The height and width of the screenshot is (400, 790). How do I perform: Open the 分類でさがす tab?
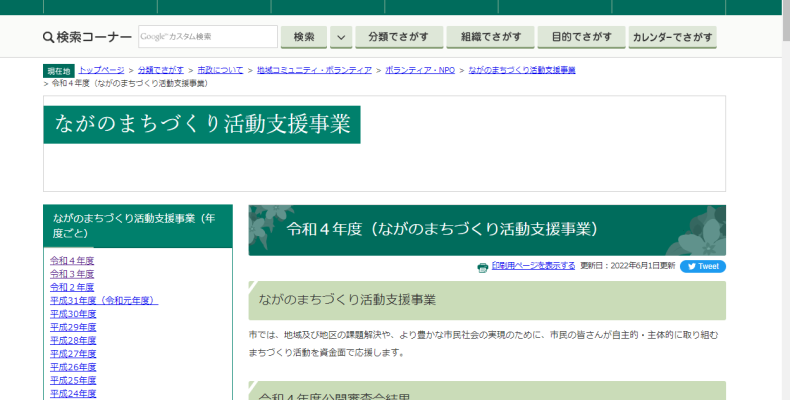click(398, 38)
